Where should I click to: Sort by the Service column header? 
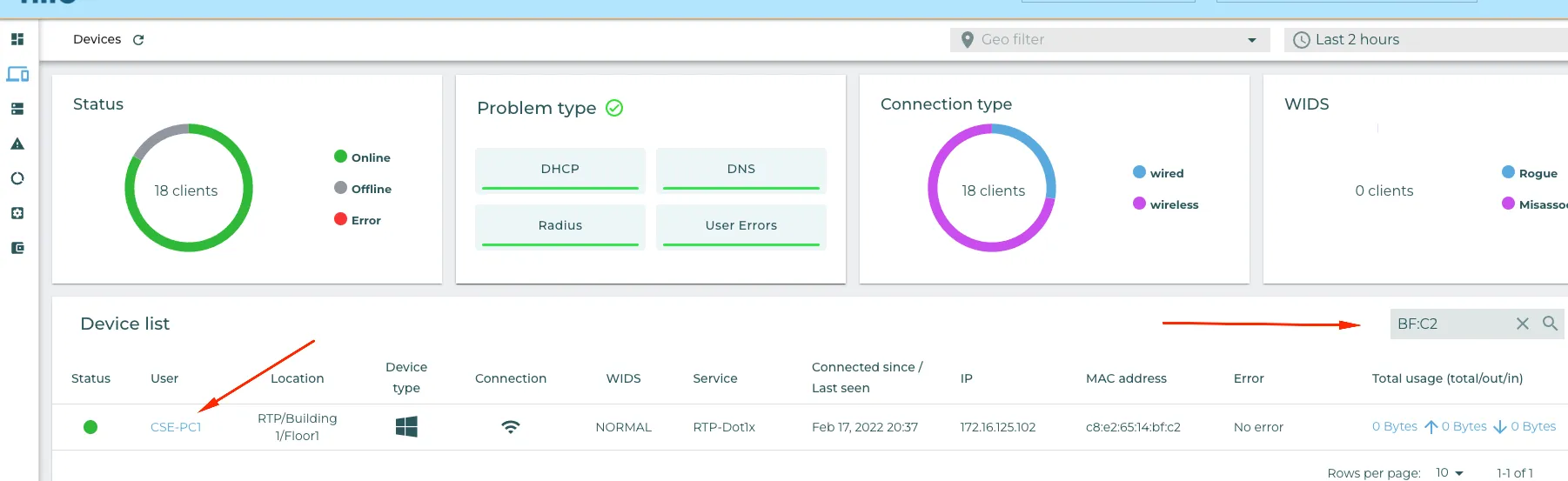pos(715,378)
